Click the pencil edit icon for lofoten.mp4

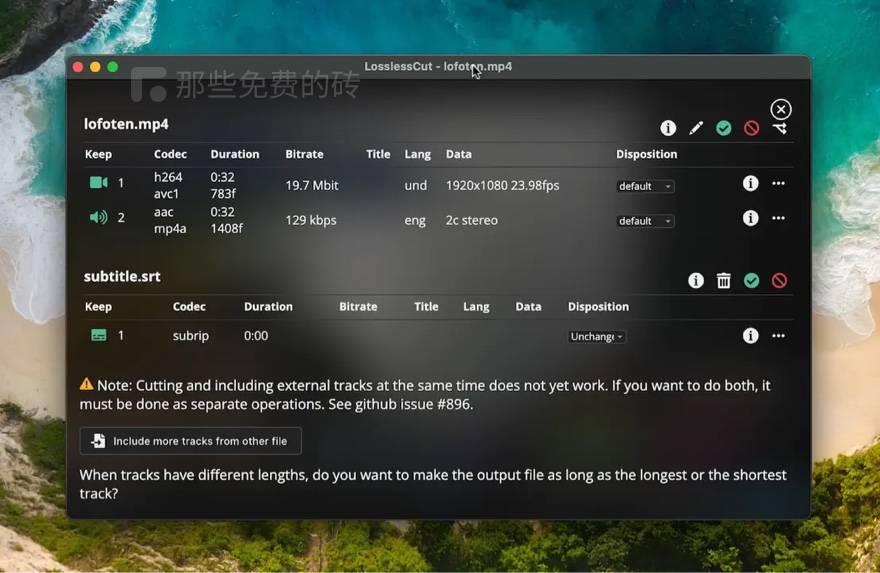coord(696,128)
